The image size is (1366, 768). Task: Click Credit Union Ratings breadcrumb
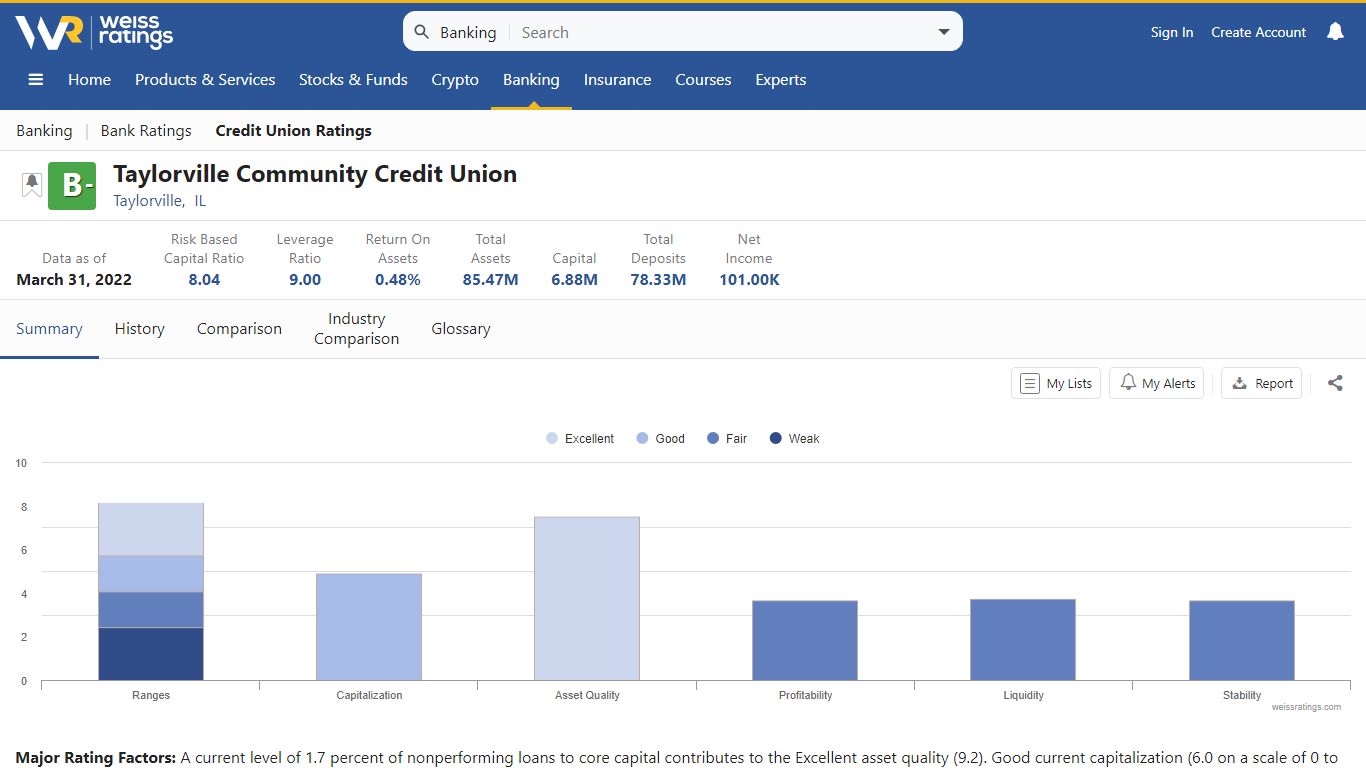pyautogui.click(x=293, y=131)
